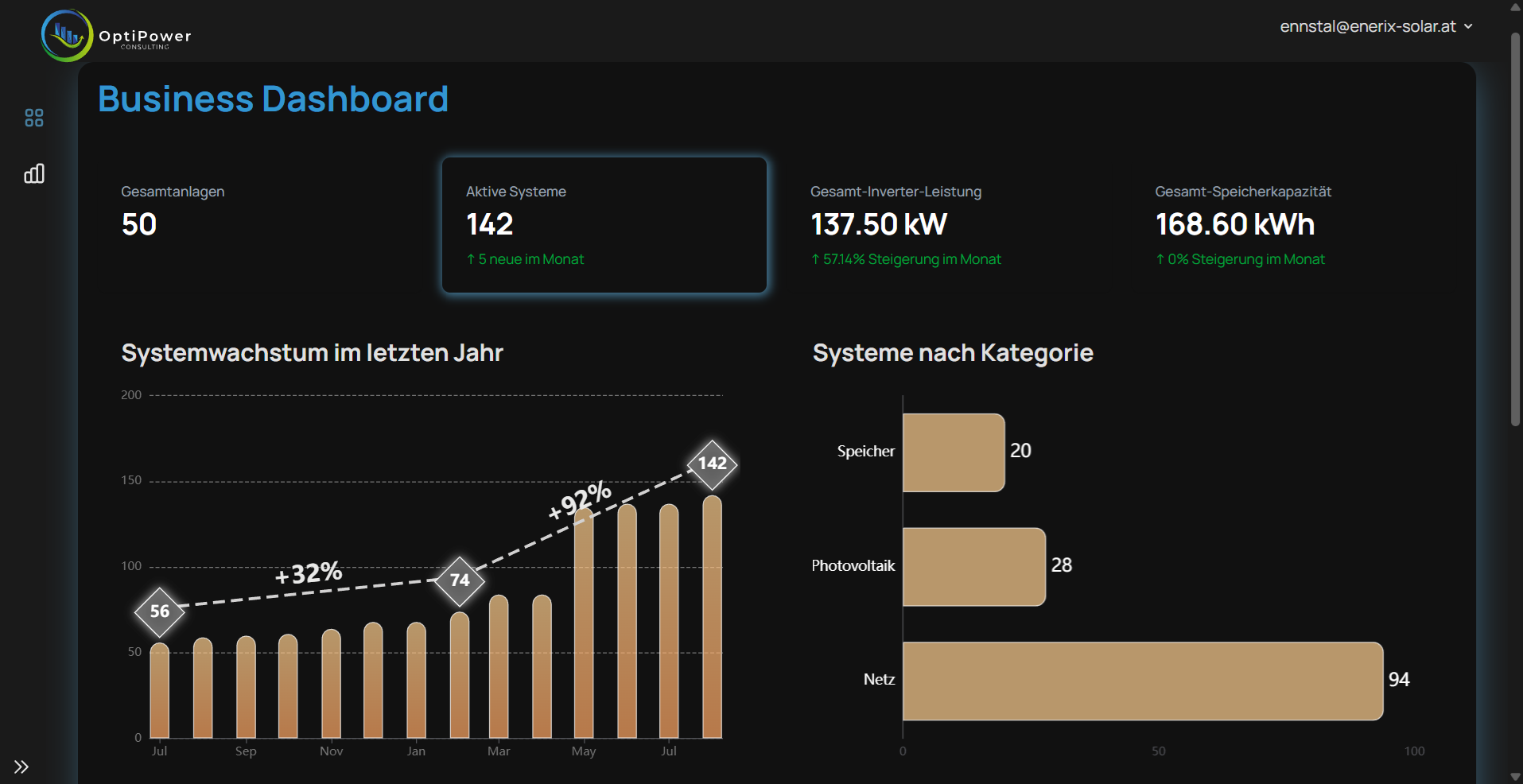Click '5 neue im Monat' text
Image resolution: width=1523 pixels, height=784 pixels.
click(525, 259)
